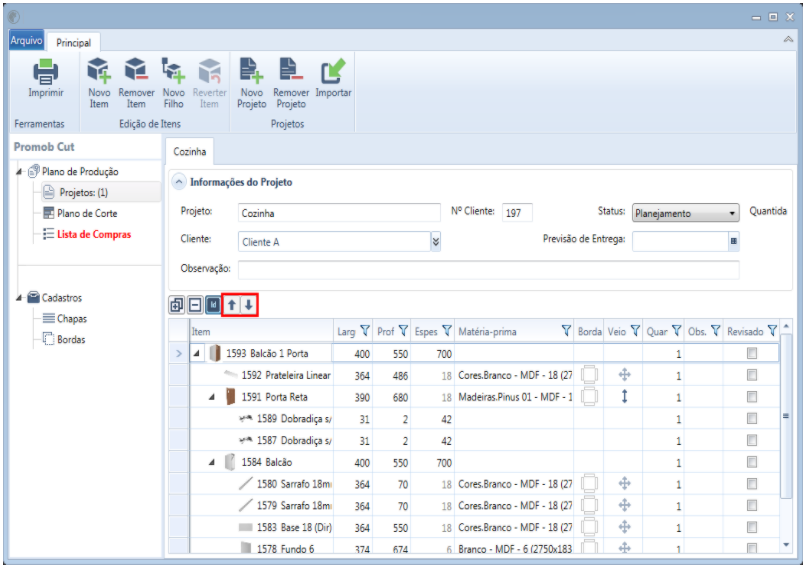Create a child item with Novo Filho
The width and height of the screenshot is (808, 568).
click(x=173, y=71)
